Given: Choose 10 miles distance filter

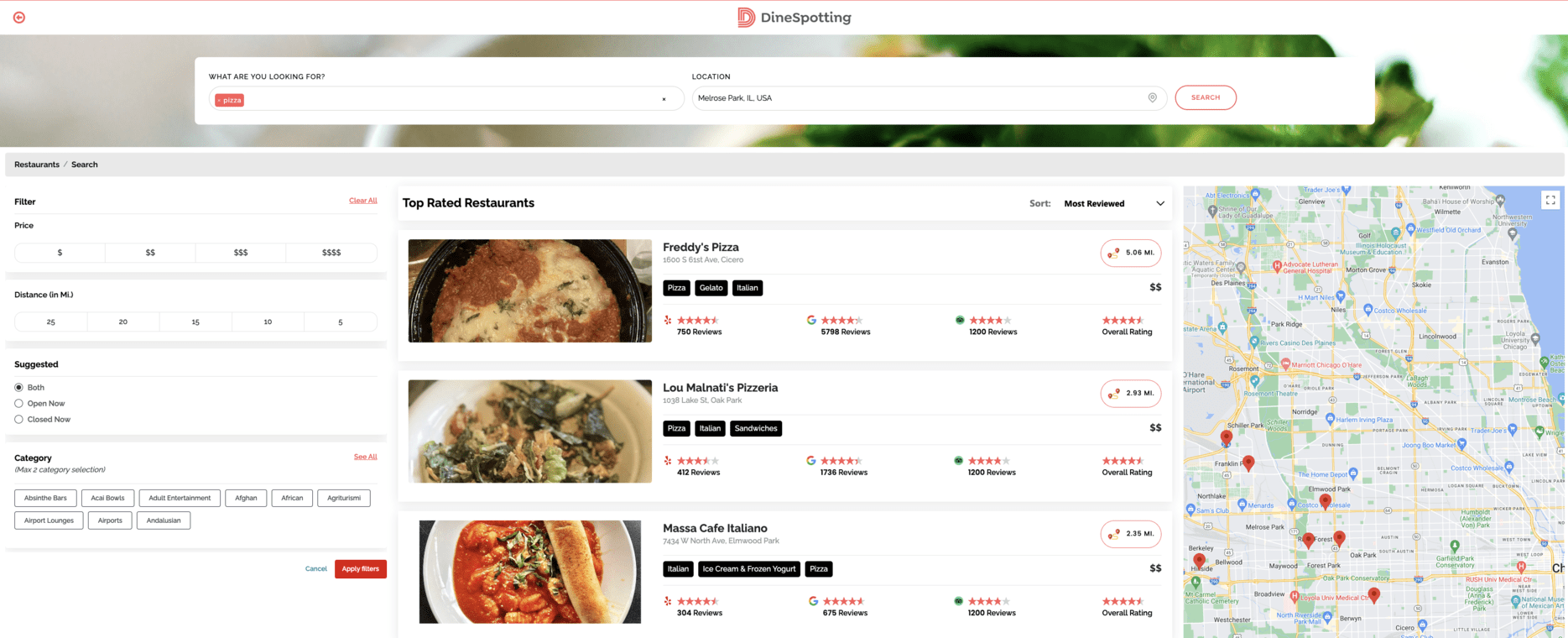Looking at the screenshot, I should 268,322.
